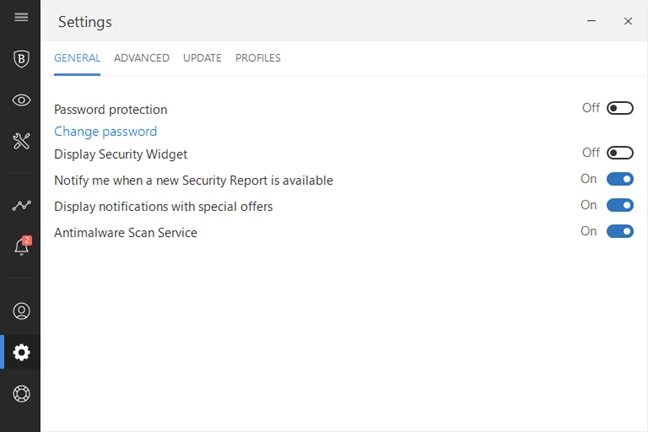Open the Profiles tab
This screenshot has height=432, width=648.
coord(258,58)
